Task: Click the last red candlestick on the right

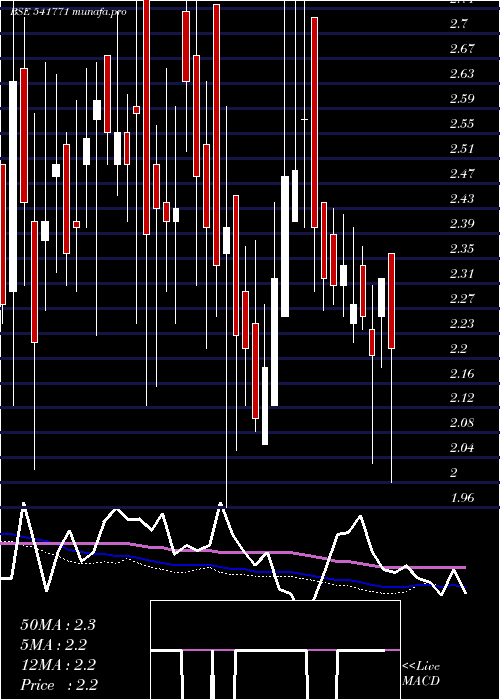Action: click(x=392, y=301)
